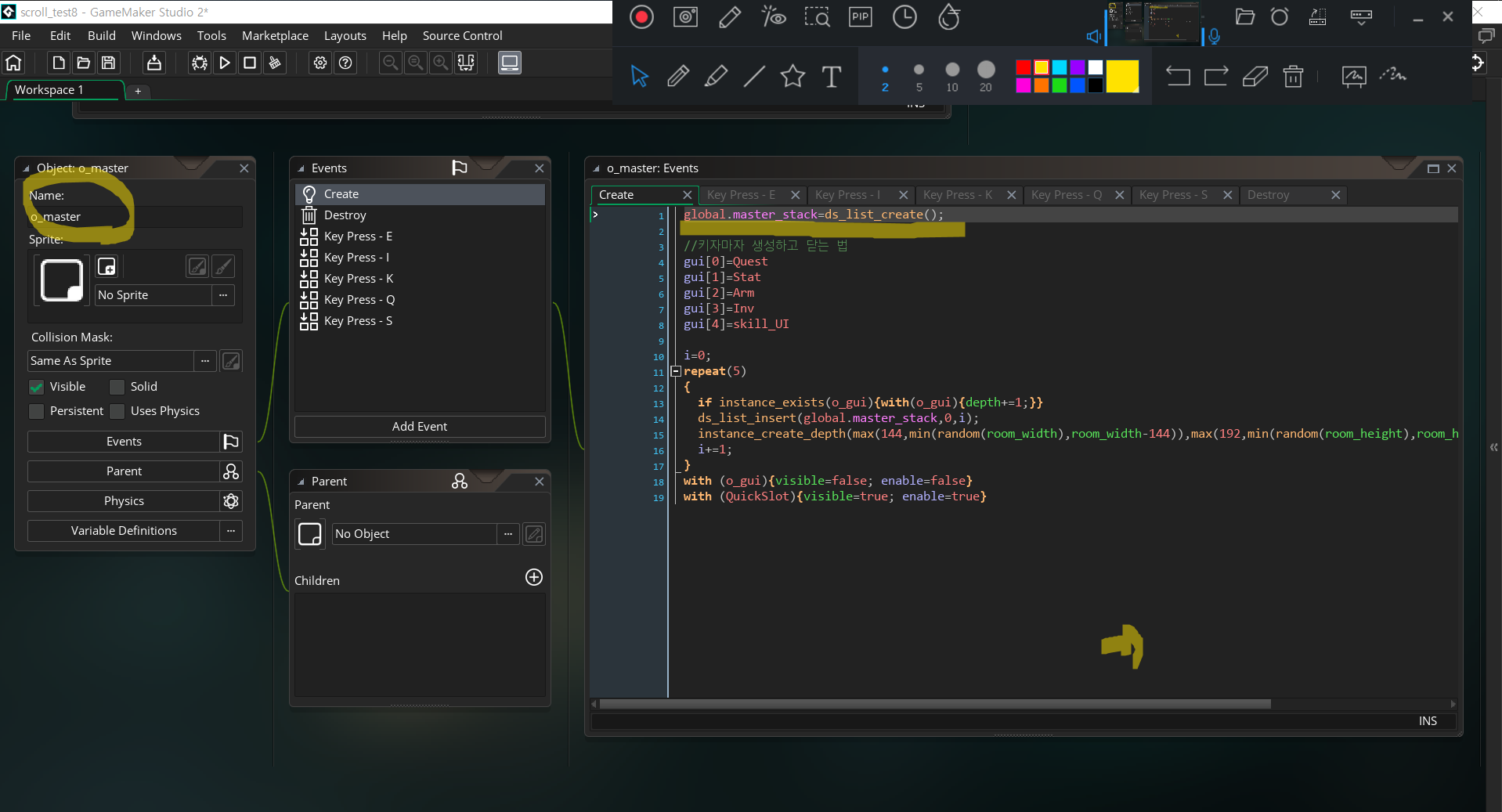1502x812 pixels.
Task: Select the highlighter marker drawing tool
Action: click(716, 76)
